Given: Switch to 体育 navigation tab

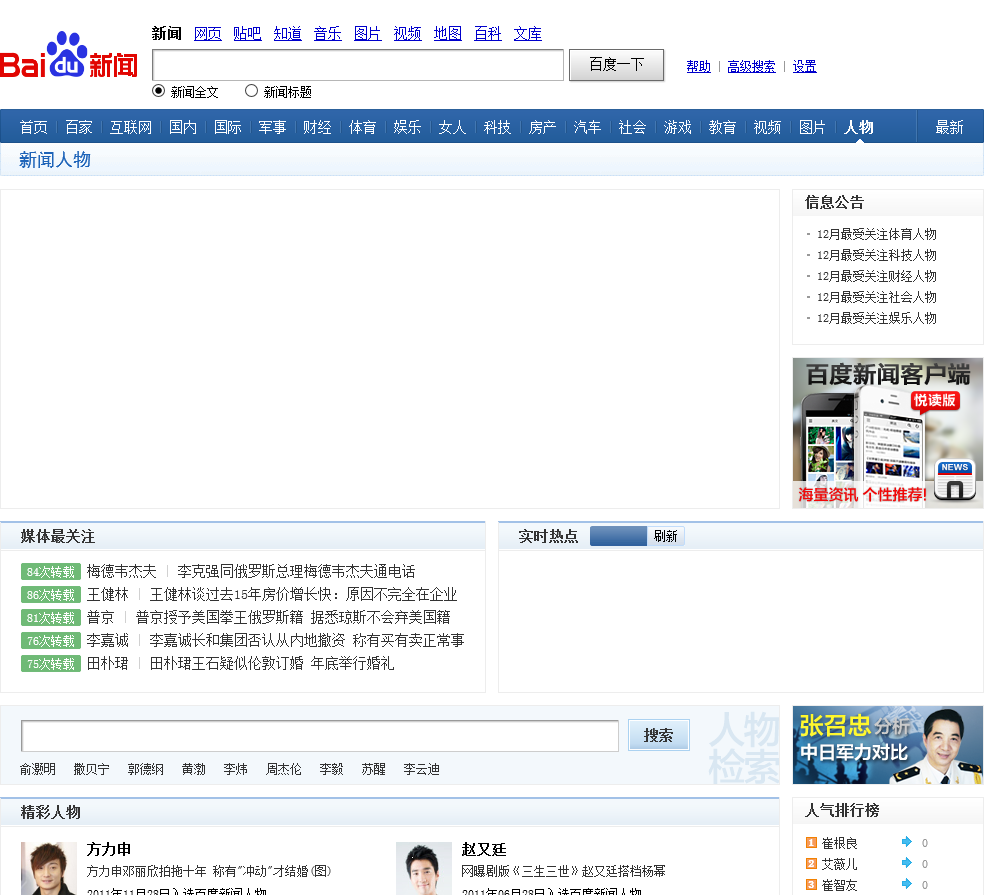Looking at the screenshot, I should 362,127.
